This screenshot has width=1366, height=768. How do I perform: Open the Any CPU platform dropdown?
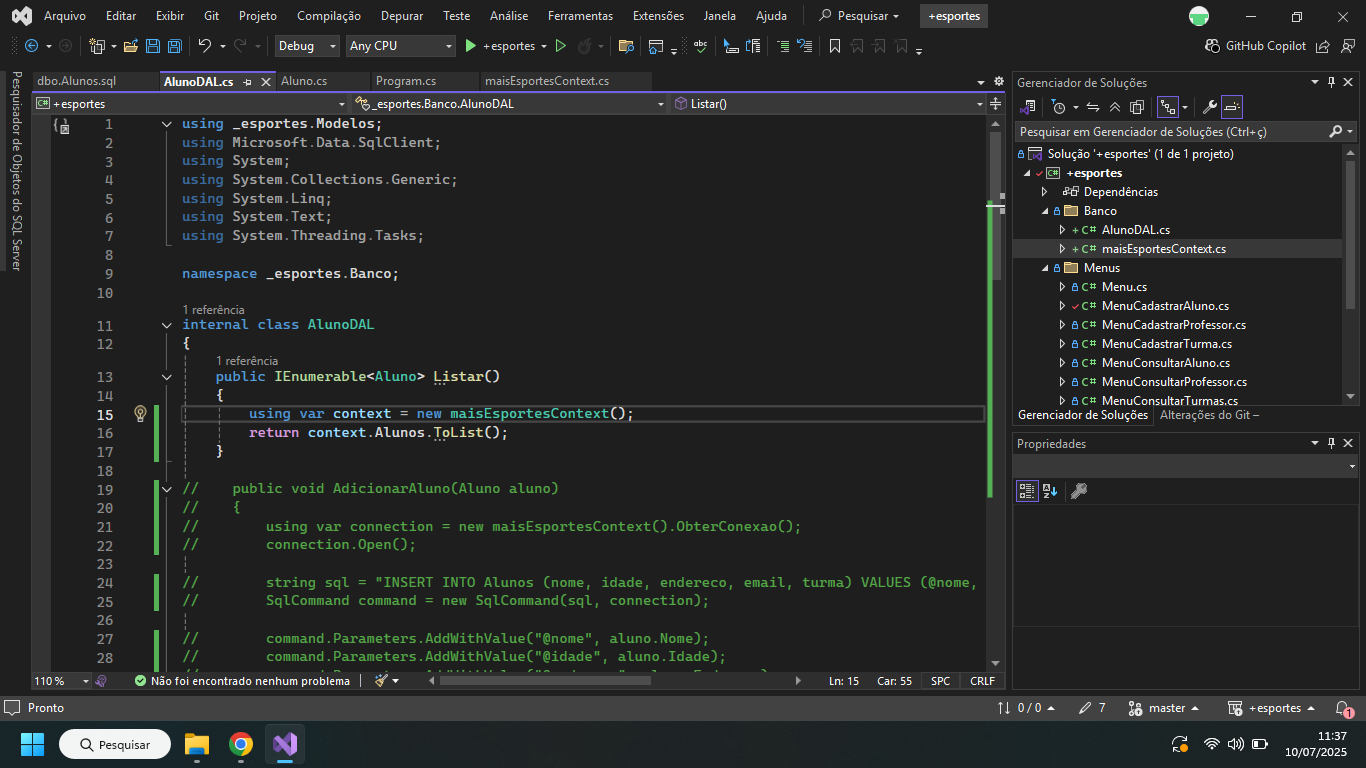[401, 46]
